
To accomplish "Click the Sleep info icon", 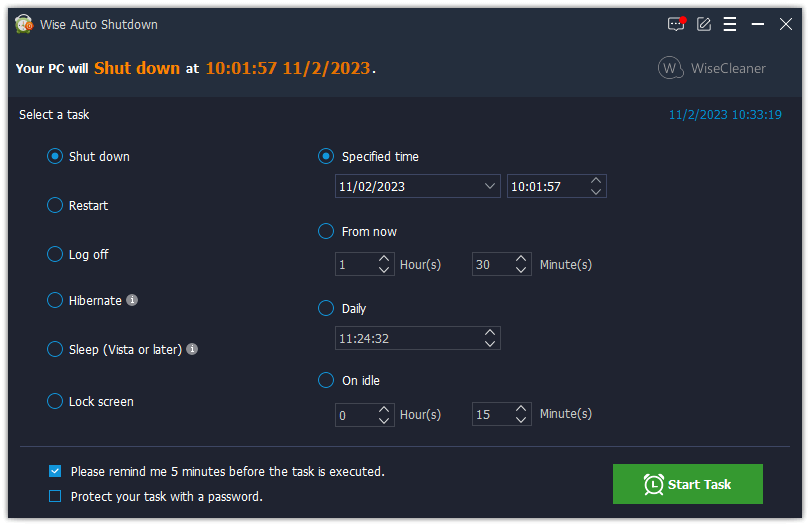I will point(192,349).
